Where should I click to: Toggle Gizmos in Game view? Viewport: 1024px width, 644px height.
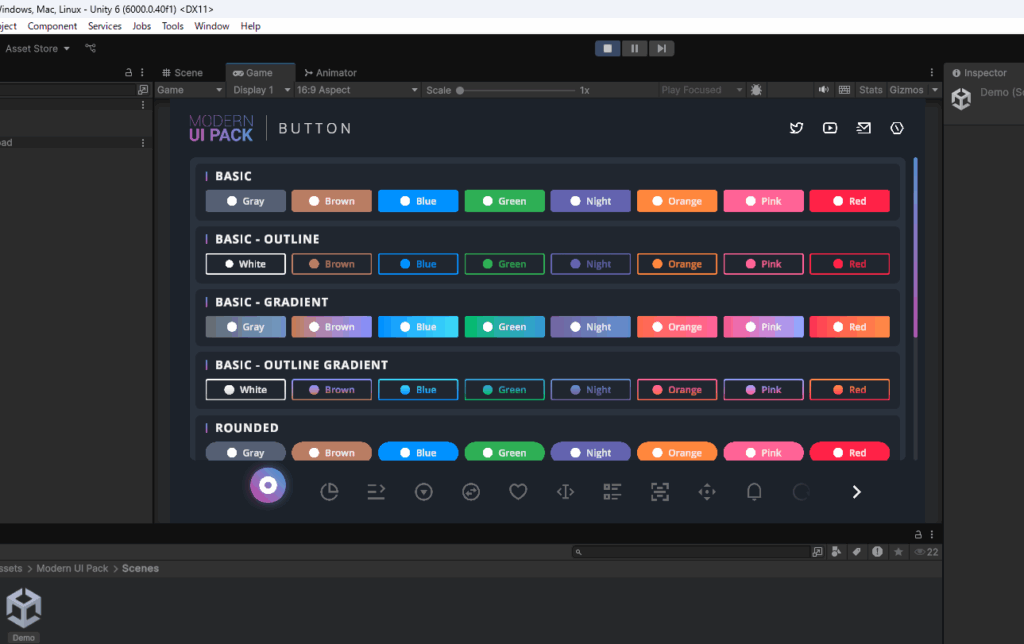coord(906,90)
